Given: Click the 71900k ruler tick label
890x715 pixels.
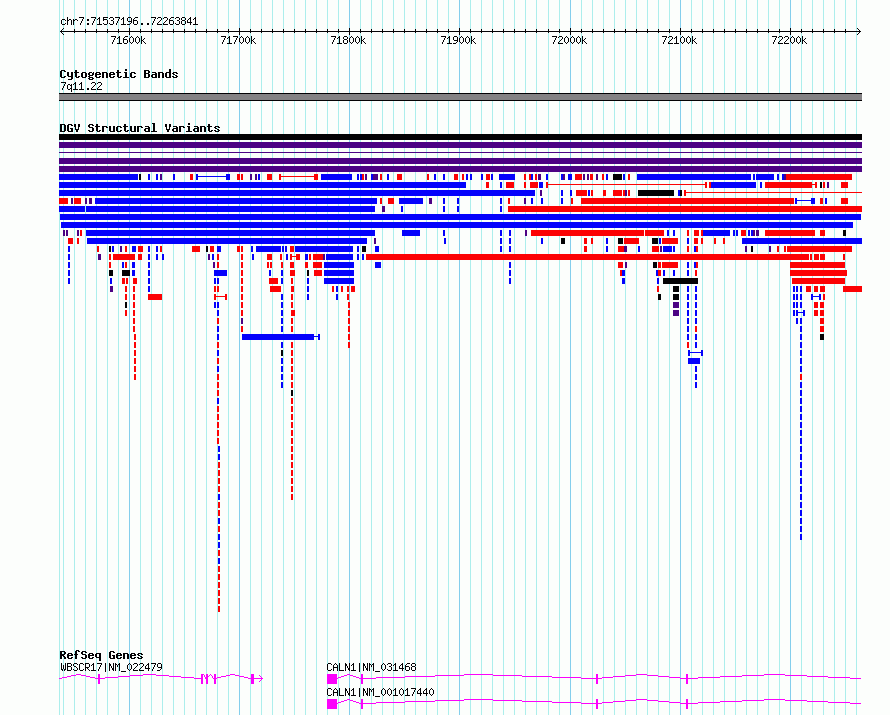Looking at the screenshot, I should click(459, 40).
